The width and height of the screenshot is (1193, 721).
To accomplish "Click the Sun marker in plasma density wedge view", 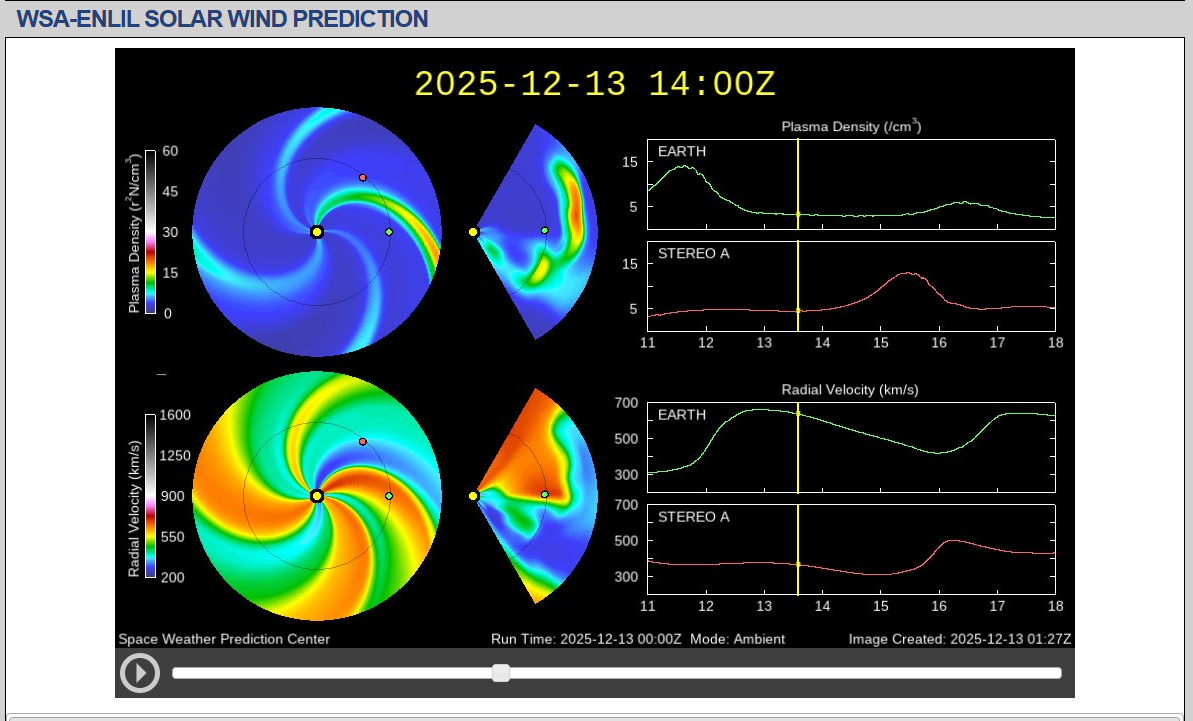I will (x=473, y=232).
